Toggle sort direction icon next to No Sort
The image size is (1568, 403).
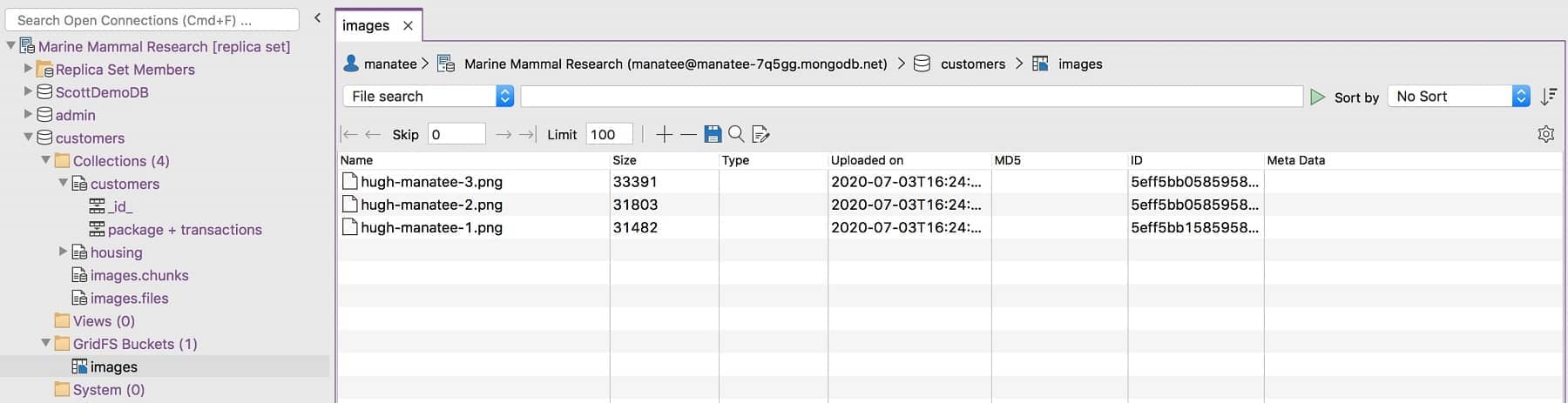[x=1548, y=97]
